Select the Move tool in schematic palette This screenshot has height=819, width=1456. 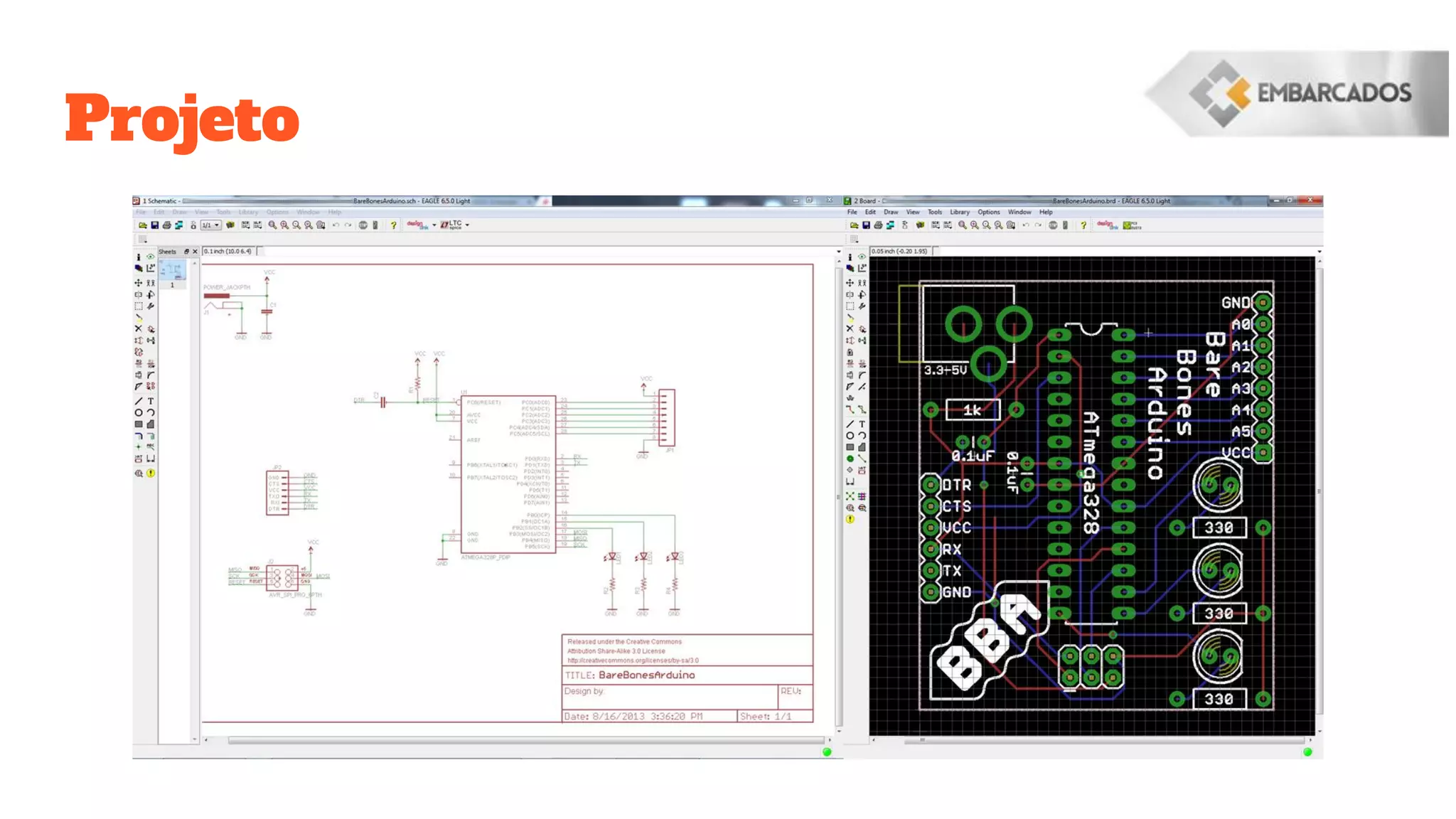tap(139, 283)
